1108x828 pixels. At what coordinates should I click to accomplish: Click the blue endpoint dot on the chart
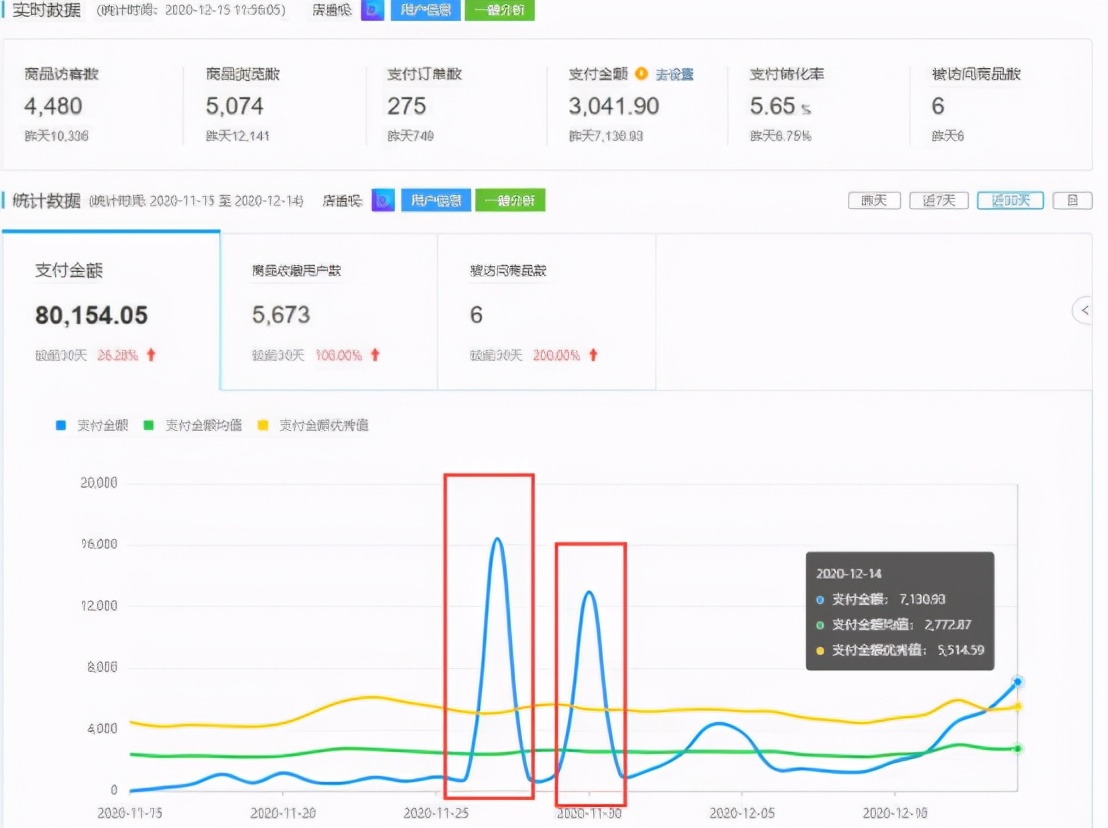tap(1017, 683)
